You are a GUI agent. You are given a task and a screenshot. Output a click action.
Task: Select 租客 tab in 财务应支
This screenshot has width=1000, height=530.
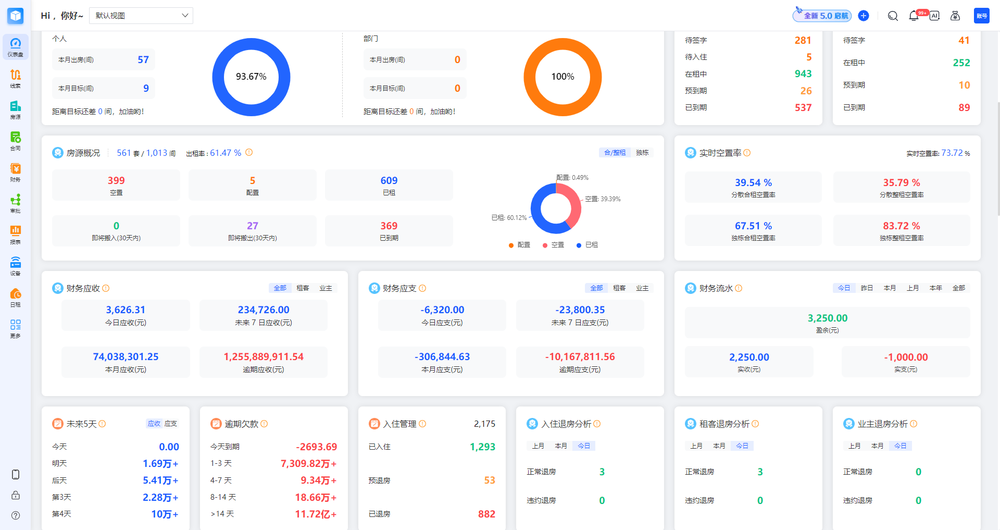pyautogui.click(x=619, y=288)
